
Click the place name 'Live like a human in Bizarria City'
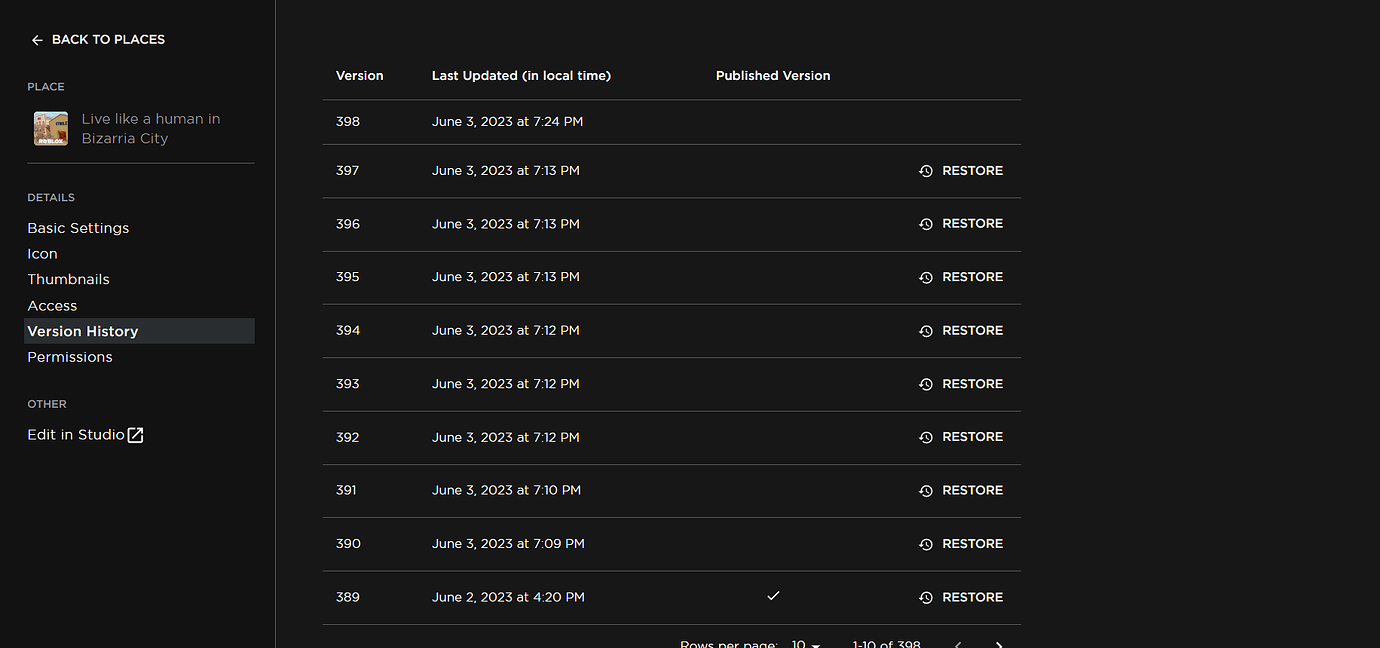pos(151,129)
